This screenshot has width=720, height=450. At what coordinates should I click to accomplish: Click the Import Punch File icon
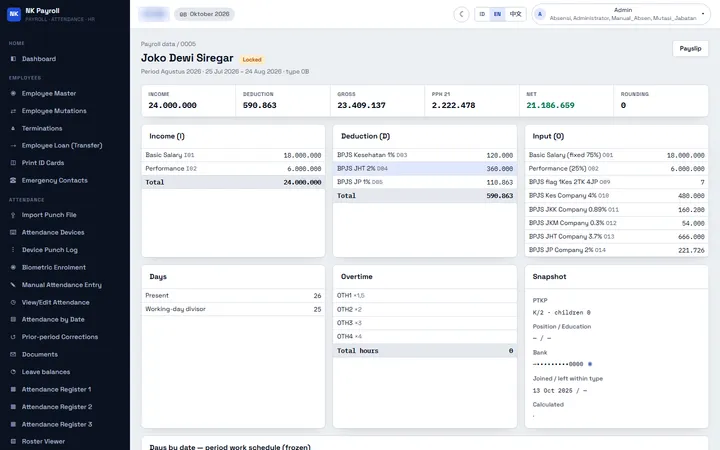point(13,215)
